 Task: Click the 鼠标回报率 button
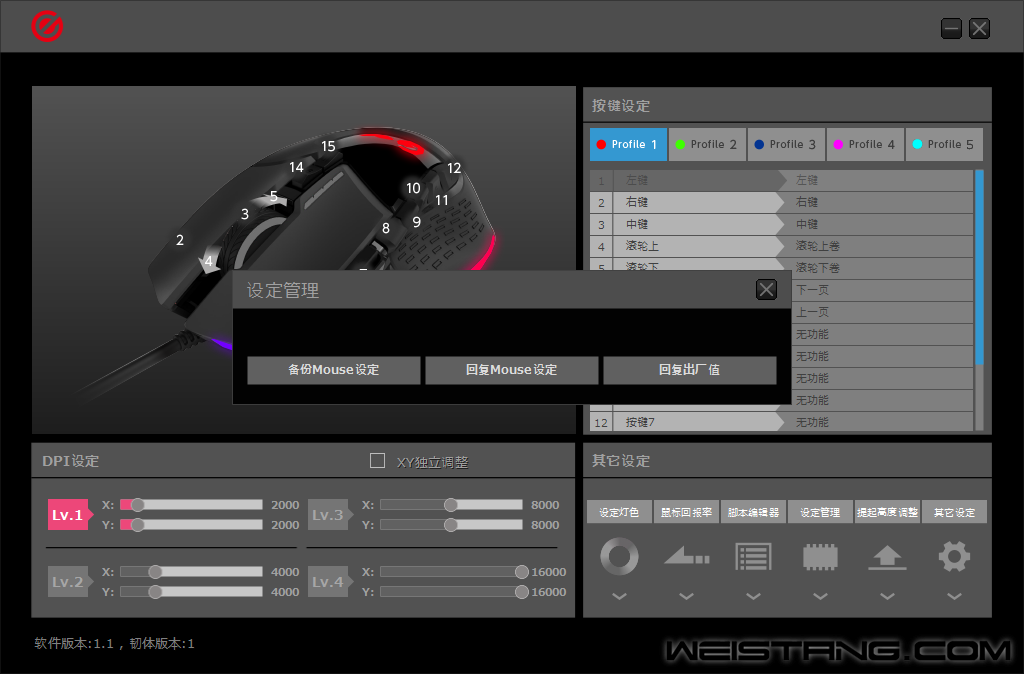686,512
